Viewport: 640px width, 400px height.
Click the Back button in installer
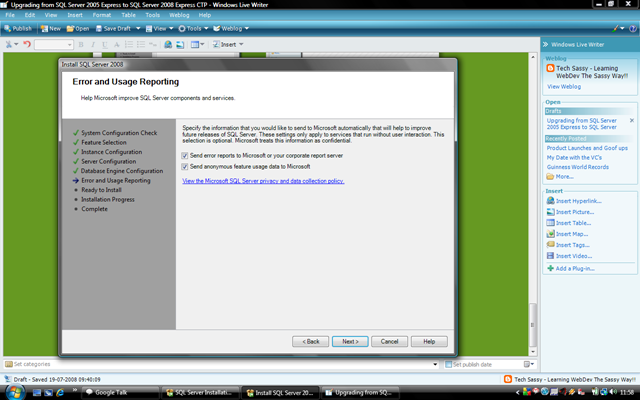click(x=310, y=341)
